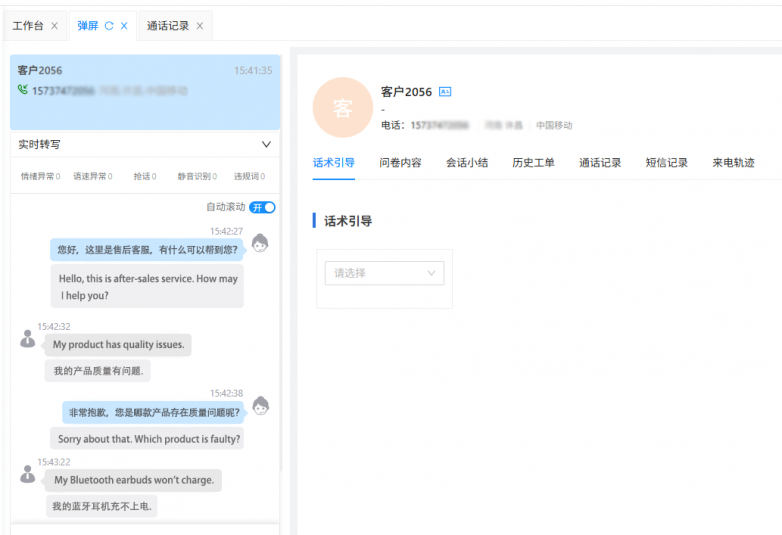The image size is (782, 535).
Task: Click the message 我的产品质量有问题.
Action: point(98,371)
